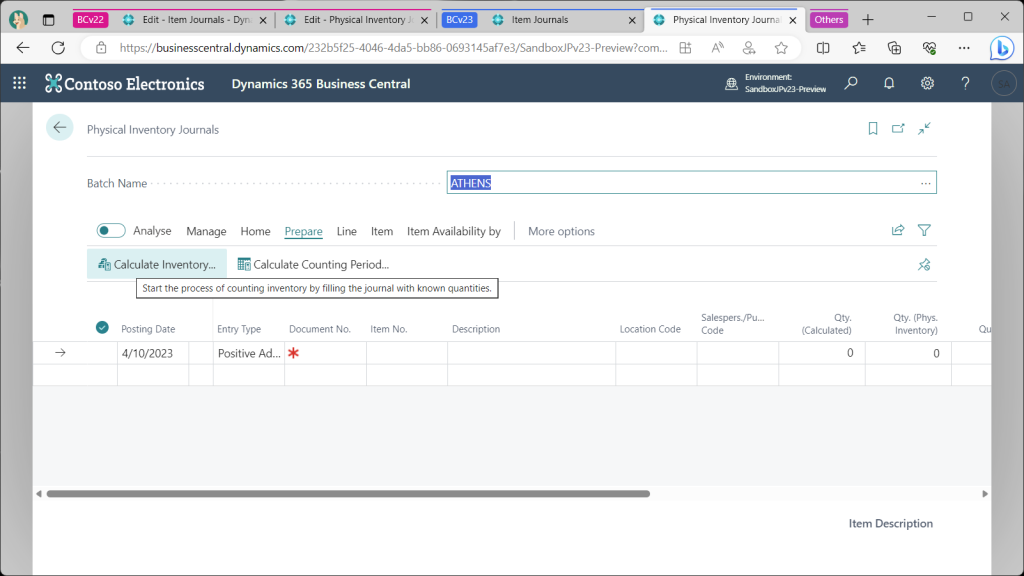
Task: Click the browser address bar URL
Action: click(x=393, y=48)
